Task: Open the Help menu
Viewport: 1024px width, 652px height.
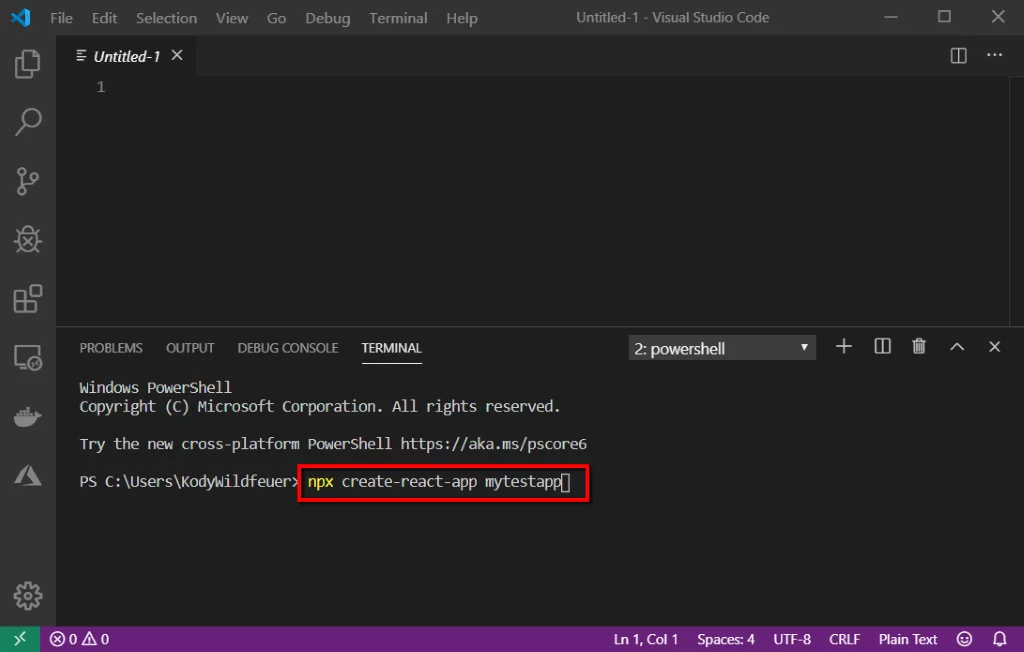Action: 462,18
